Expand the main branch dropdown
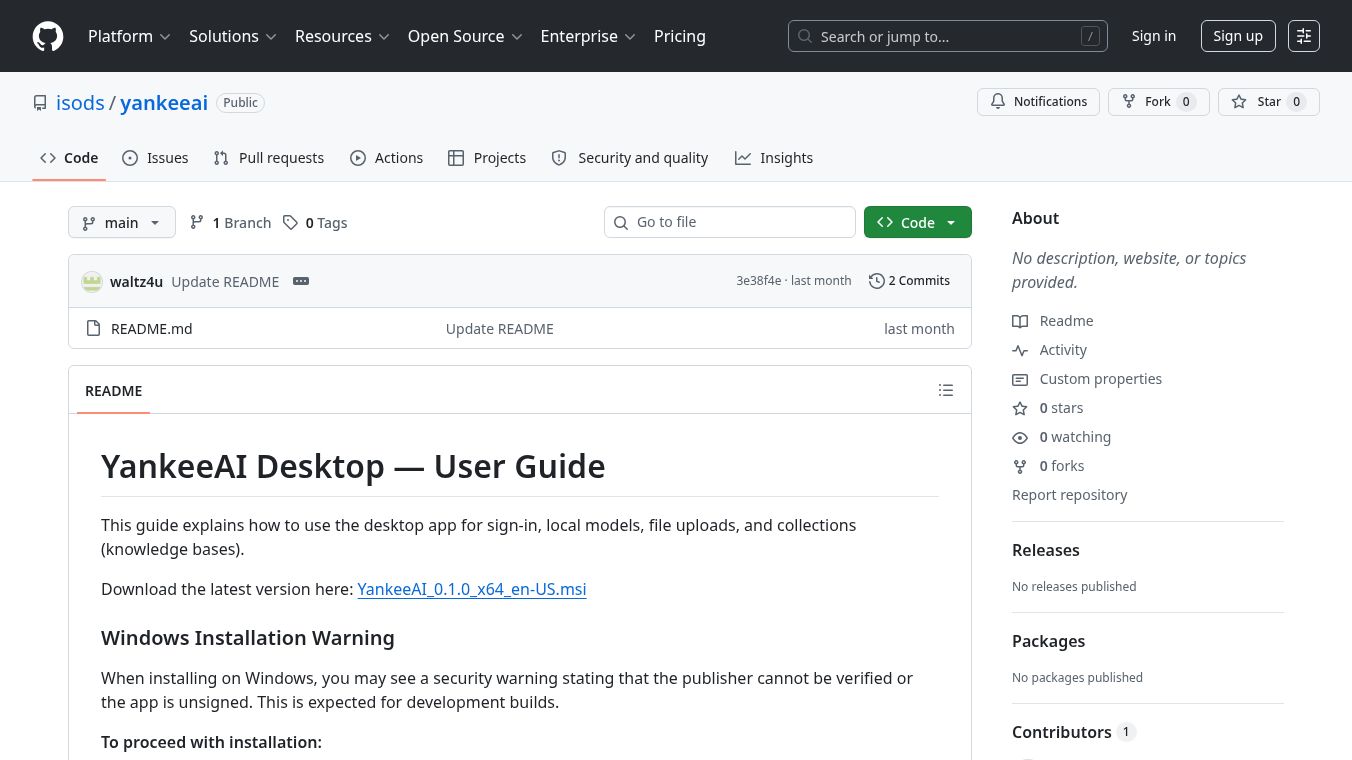This screenshot has height=760, width=1352. 122,222
